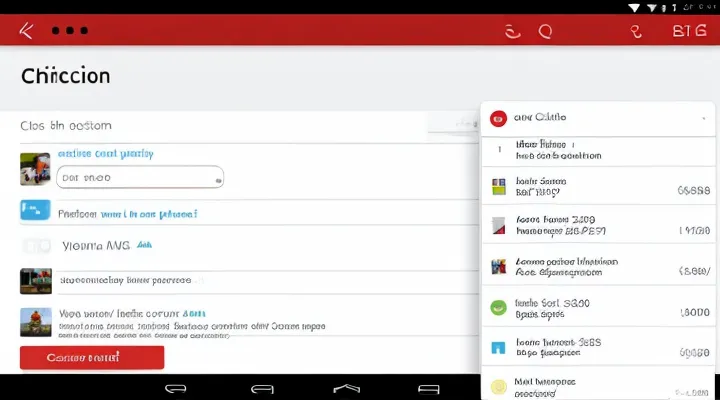Click the green circle icon in the right list

pyautogui.click(x=498, y=309)
